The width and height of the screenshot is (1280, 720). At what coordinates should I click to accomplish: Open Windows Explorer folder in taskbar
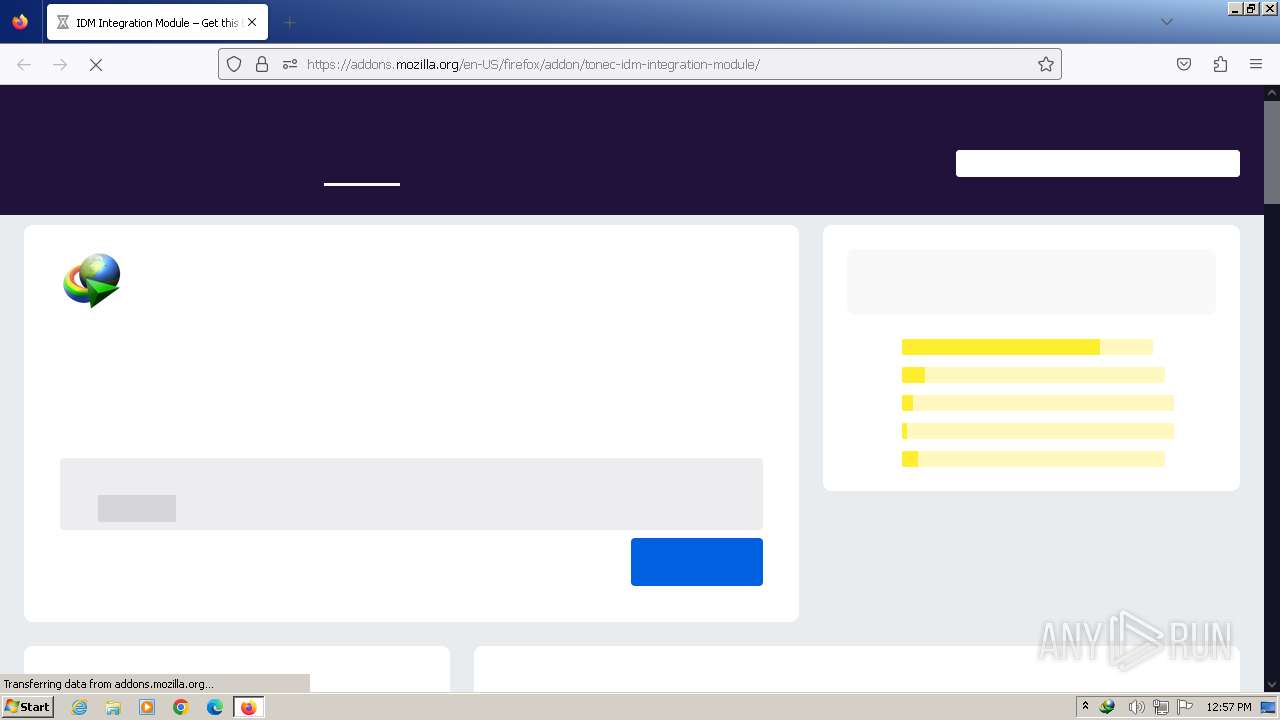(x=113, y=707)
